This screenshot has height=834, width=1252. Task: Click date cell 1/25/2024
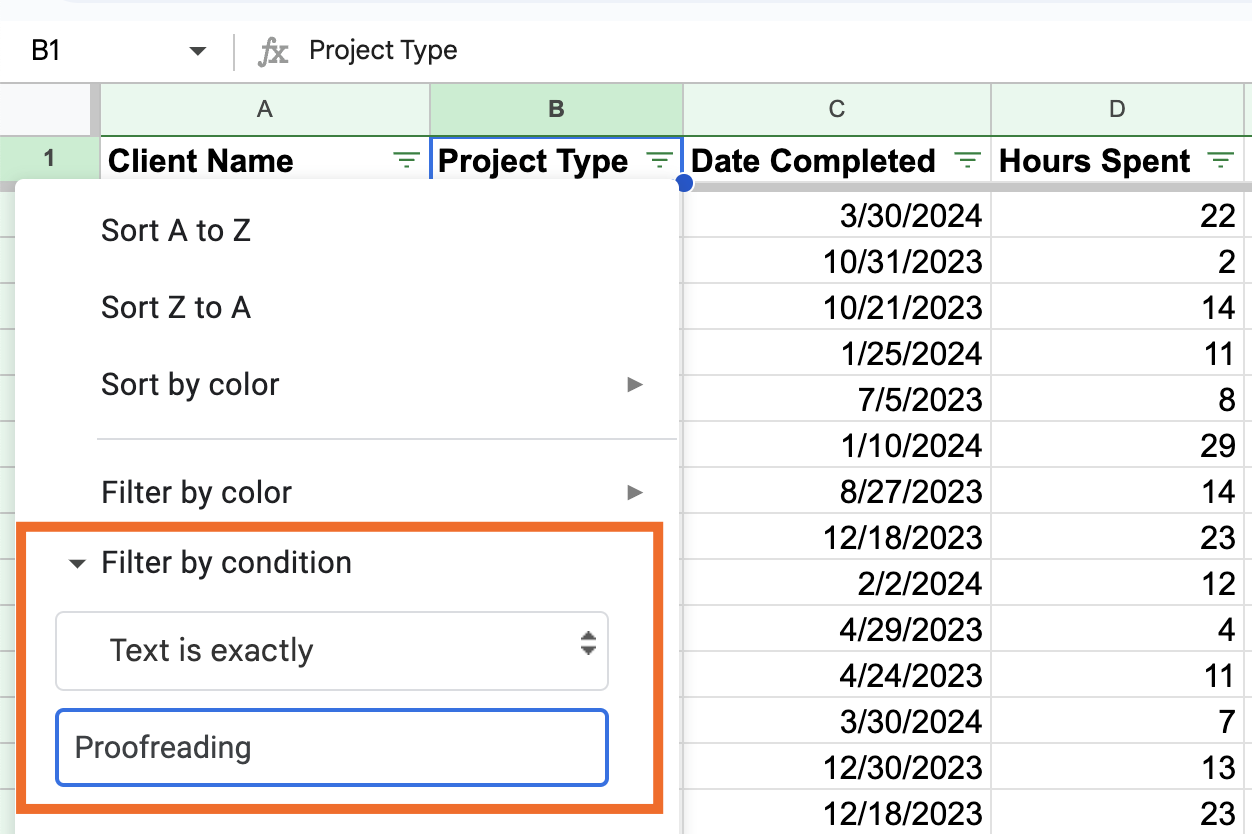837,354
